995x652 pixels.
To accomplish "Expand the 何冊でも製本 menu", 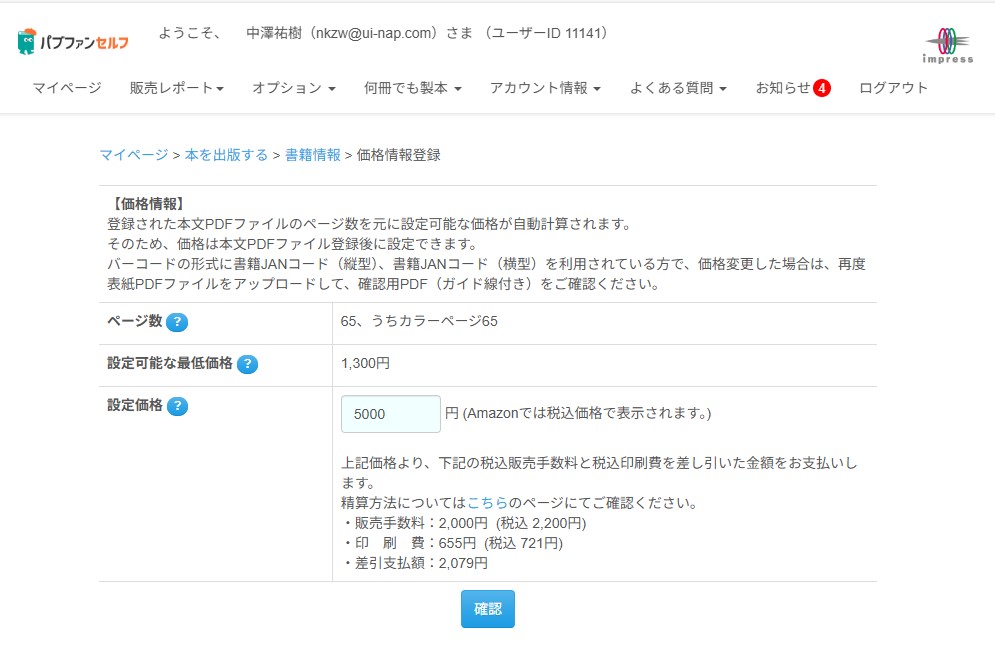I will [412, 88].
